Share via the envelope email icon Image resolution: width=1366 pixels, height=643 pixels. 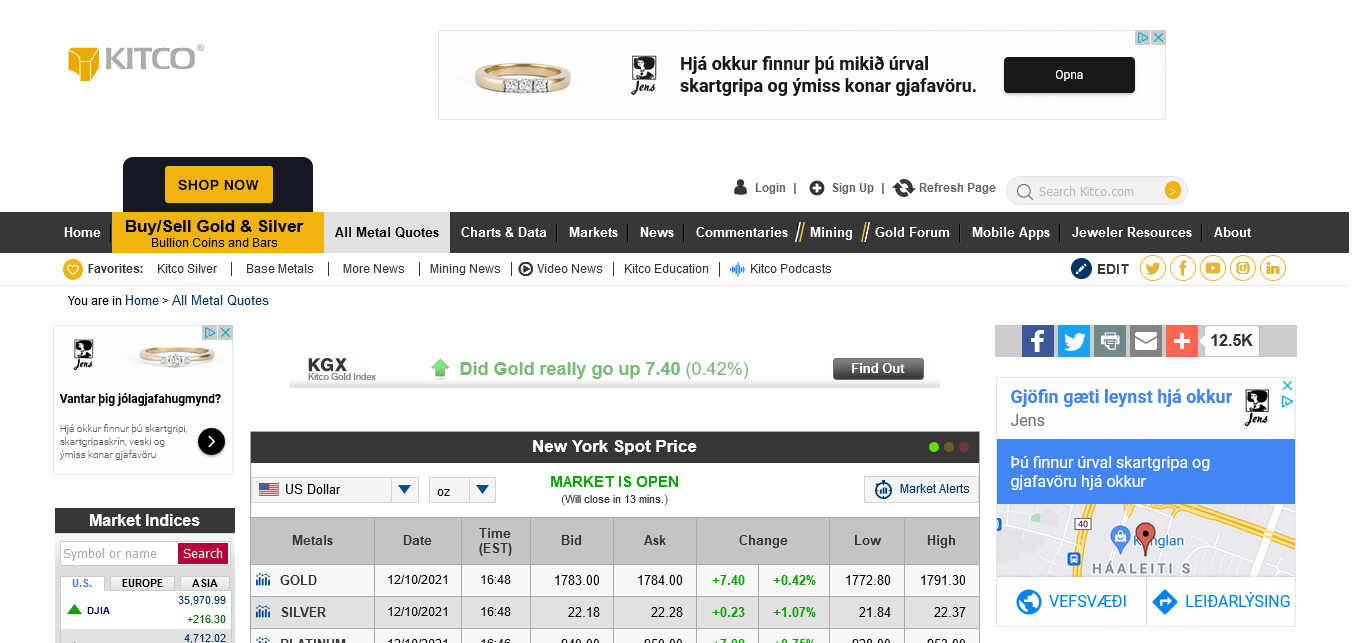[x=1146, y=341]
